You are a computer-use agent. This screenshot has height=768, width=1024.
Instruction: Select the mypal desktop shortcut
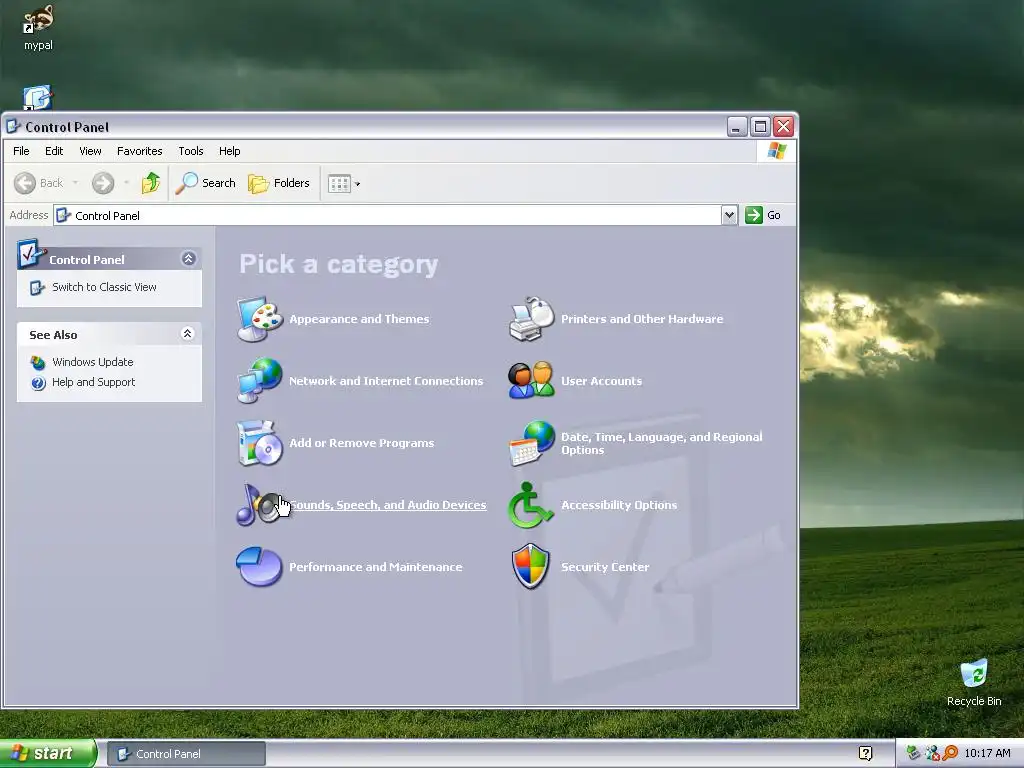tap(38, 27)
